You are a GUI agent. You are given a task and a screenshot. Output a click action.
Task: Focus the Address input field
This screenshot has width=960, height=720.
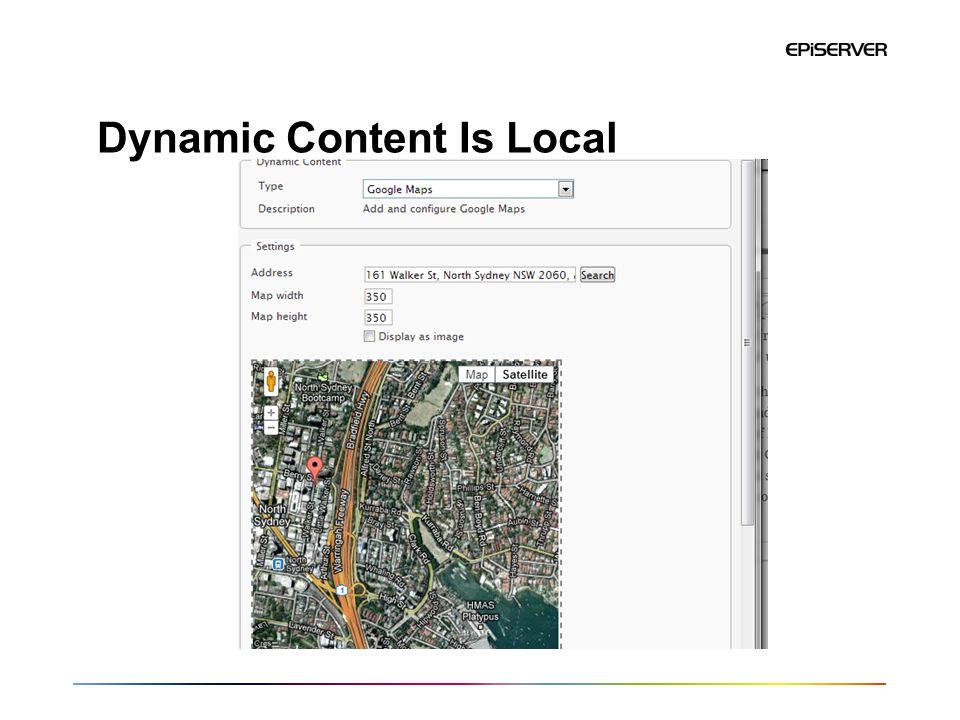click(470, 275)
